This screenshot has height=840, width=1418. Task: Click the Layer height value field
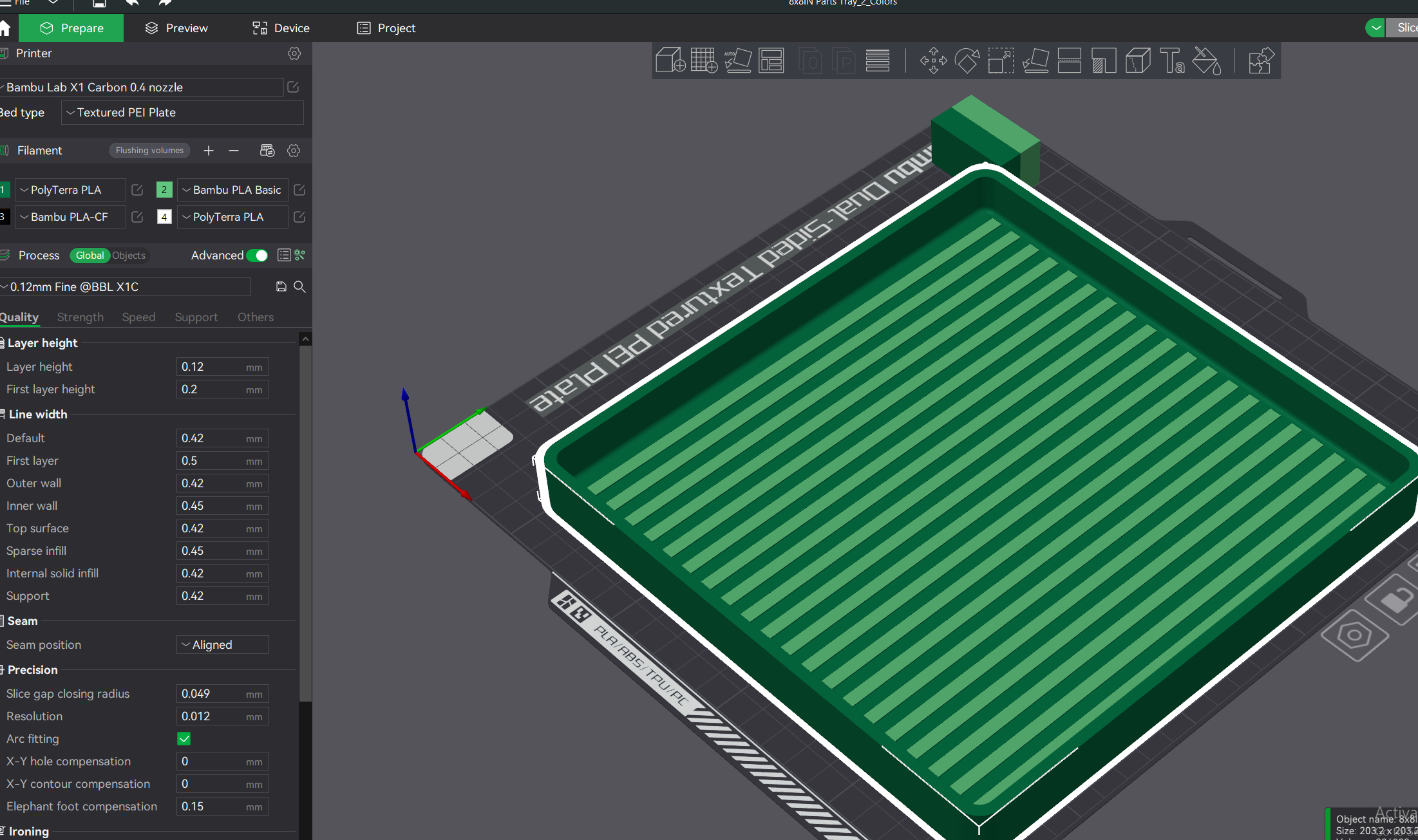223,367
